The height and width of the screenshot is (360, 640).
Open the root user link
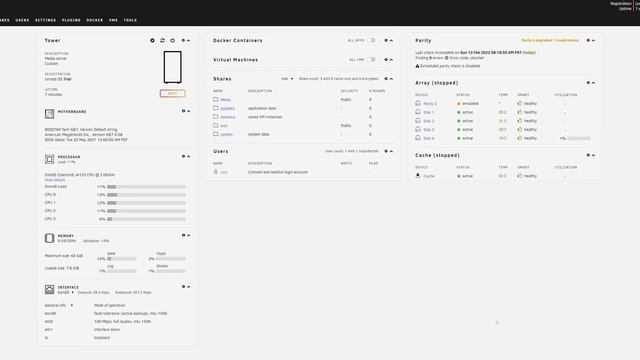tap(224, 172)
